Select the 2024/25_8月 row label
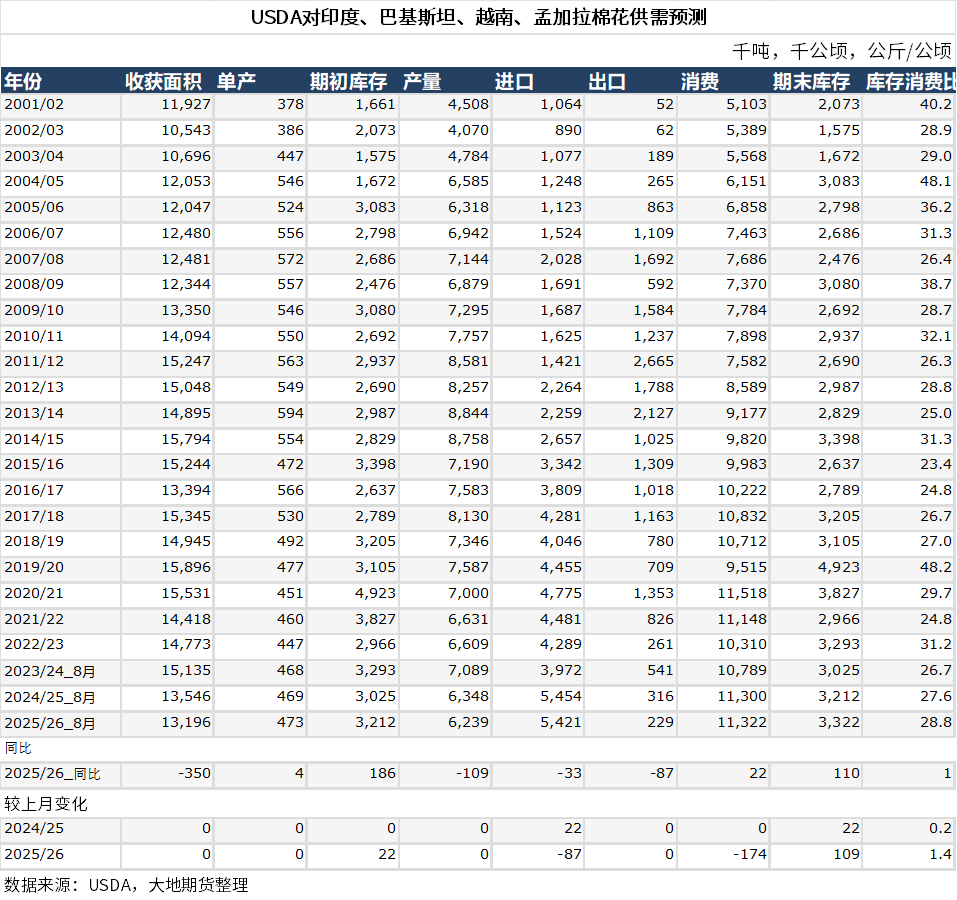Image resolution: width=957 pixels, height=900 pixels. 50,697
